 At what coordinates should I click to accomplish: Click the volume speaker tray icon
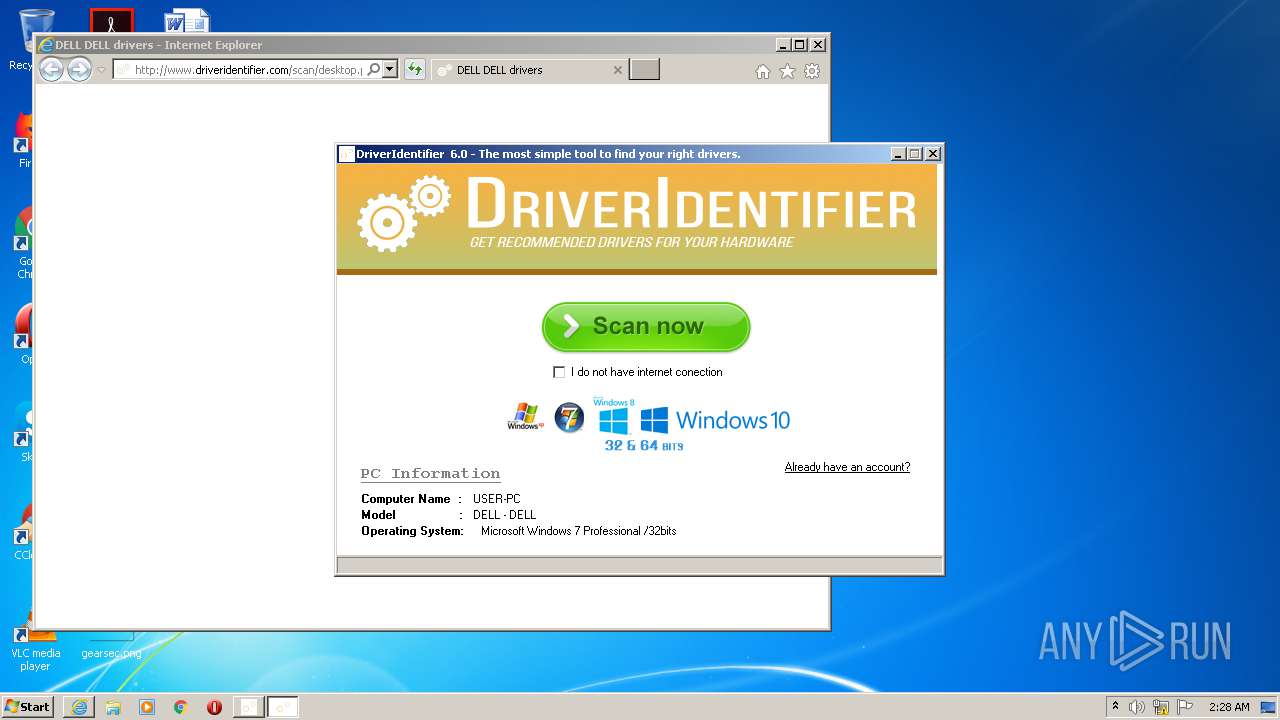click(1137, 707)
